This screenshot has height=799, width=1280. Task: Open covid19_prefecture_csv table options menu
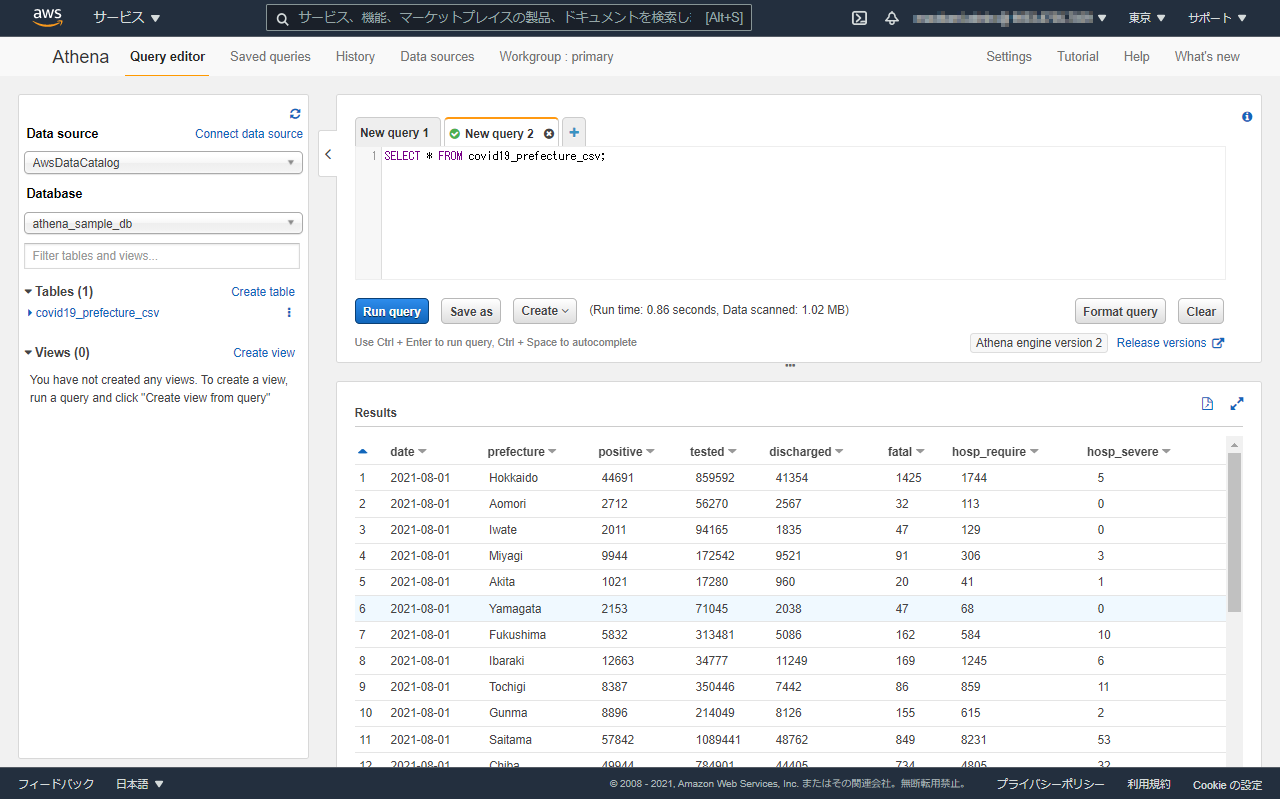(289, 313)
